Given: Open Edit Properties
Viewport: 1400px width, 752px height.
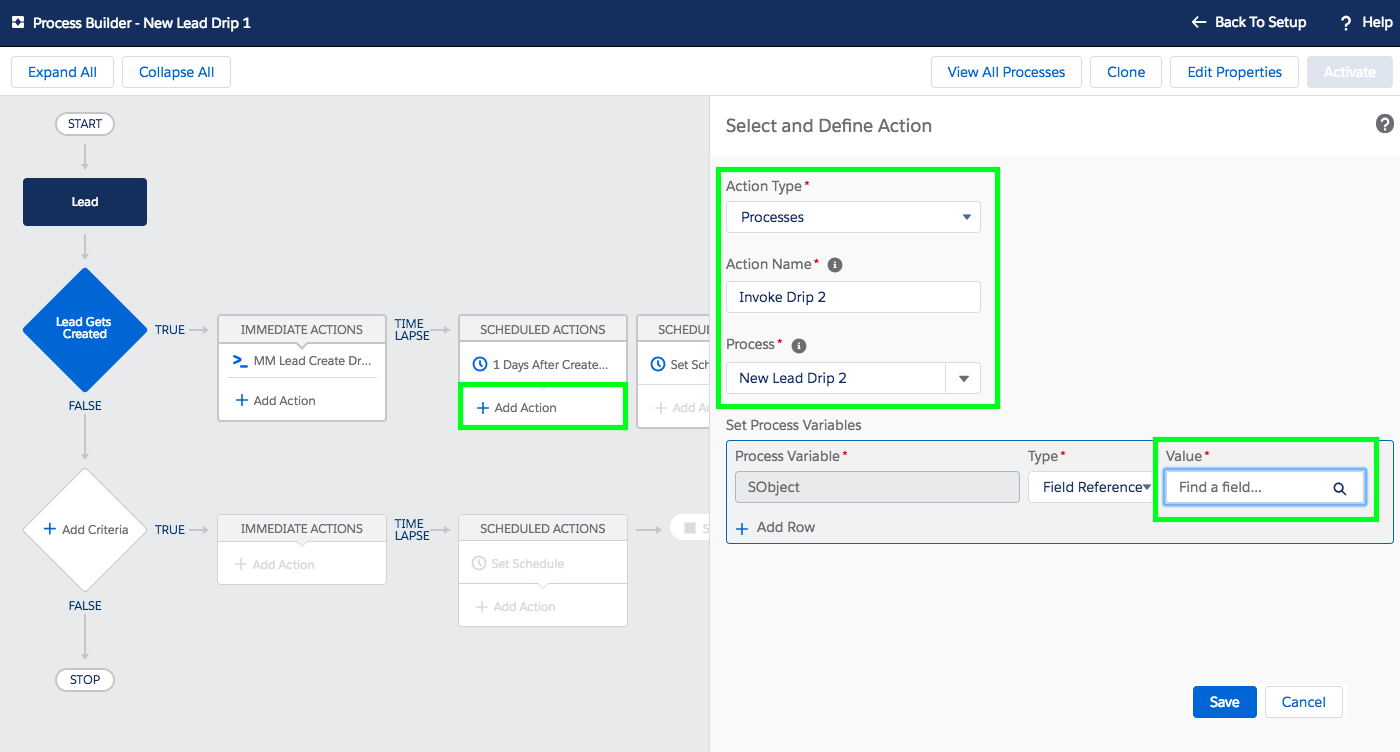Looking at the screenshot, I should tap(1234, 72).
